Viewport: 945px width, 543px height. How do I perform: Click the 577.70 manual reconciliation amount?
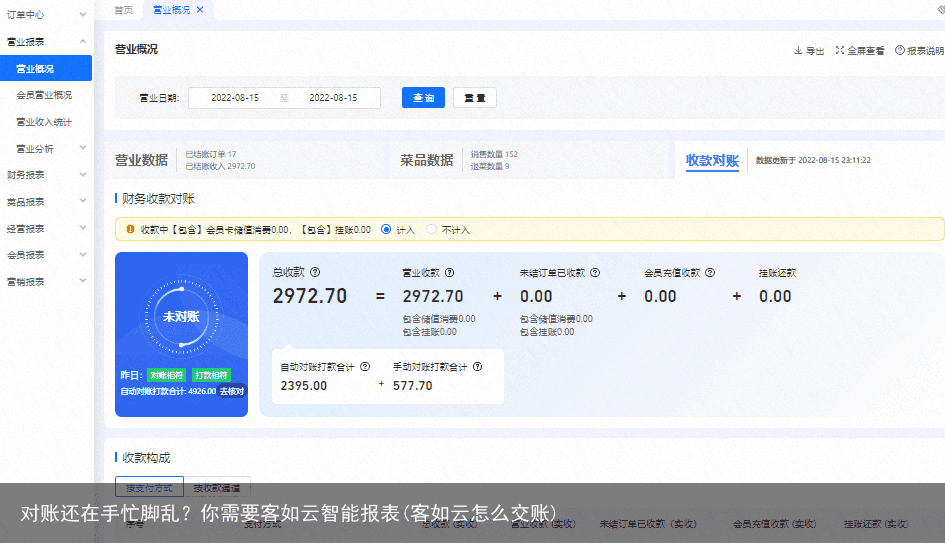coord(413,386)
